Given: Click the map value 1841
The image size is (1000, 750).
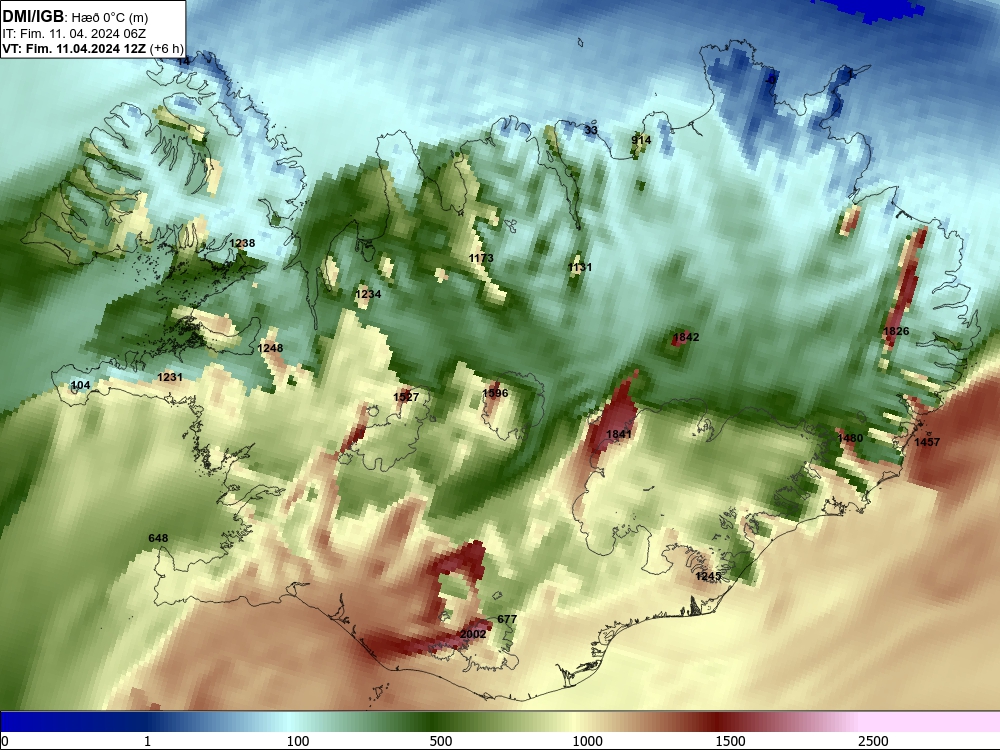Looking at the screenshot, I should point(619,434).
